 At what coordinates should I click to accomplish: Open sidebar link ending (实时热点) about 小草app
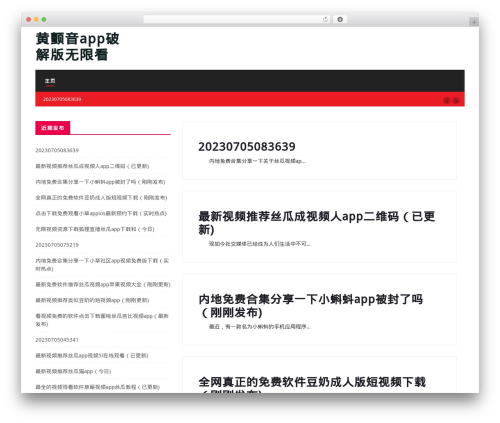pyautogui.click(x=101, y=213)
